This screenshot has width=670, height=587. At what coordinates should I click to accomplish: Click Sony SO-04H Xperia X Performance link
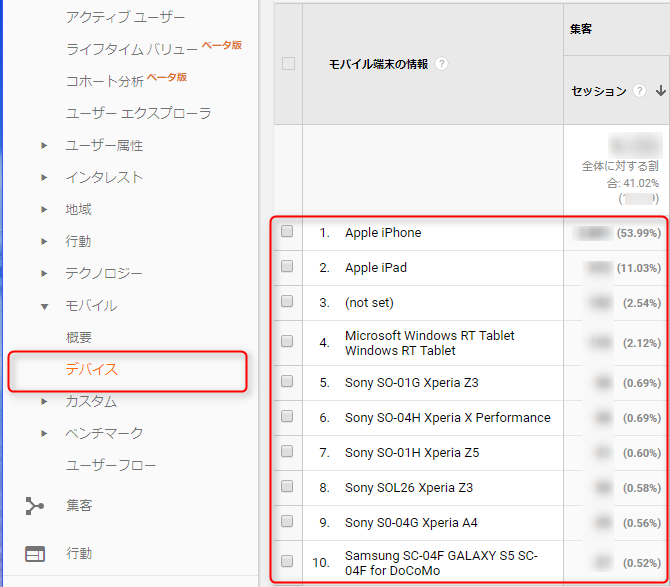coord(448,417)
